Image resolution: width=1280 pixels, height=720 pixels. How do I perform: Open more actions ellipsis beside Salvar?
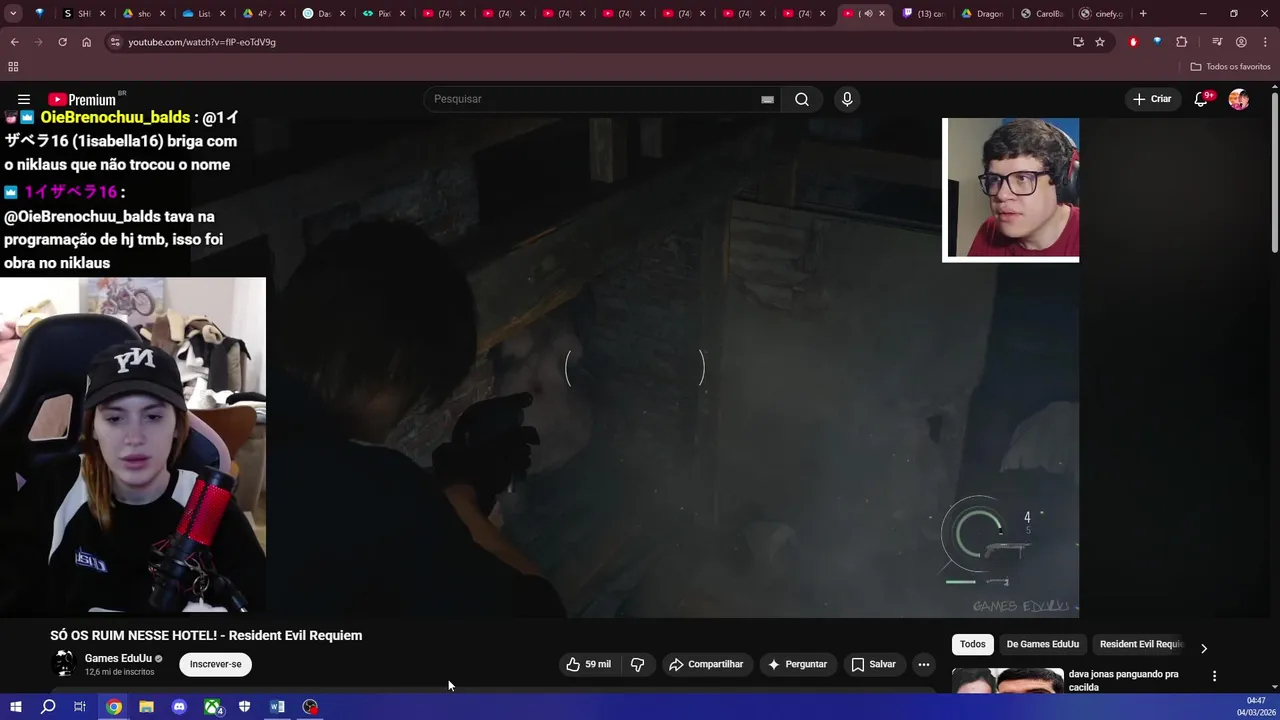click(x=924, y=664)
